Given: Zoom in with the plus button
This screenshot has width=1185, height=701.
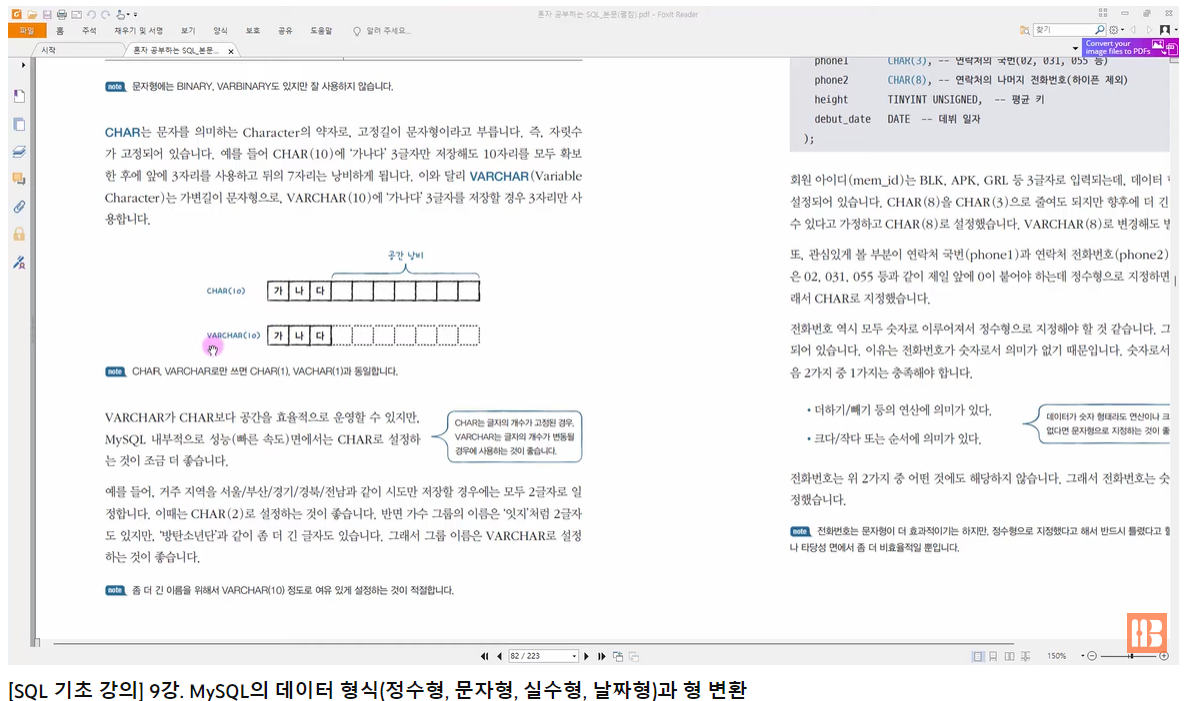Looking at the screenshot, I should [x=1165, y=656].
